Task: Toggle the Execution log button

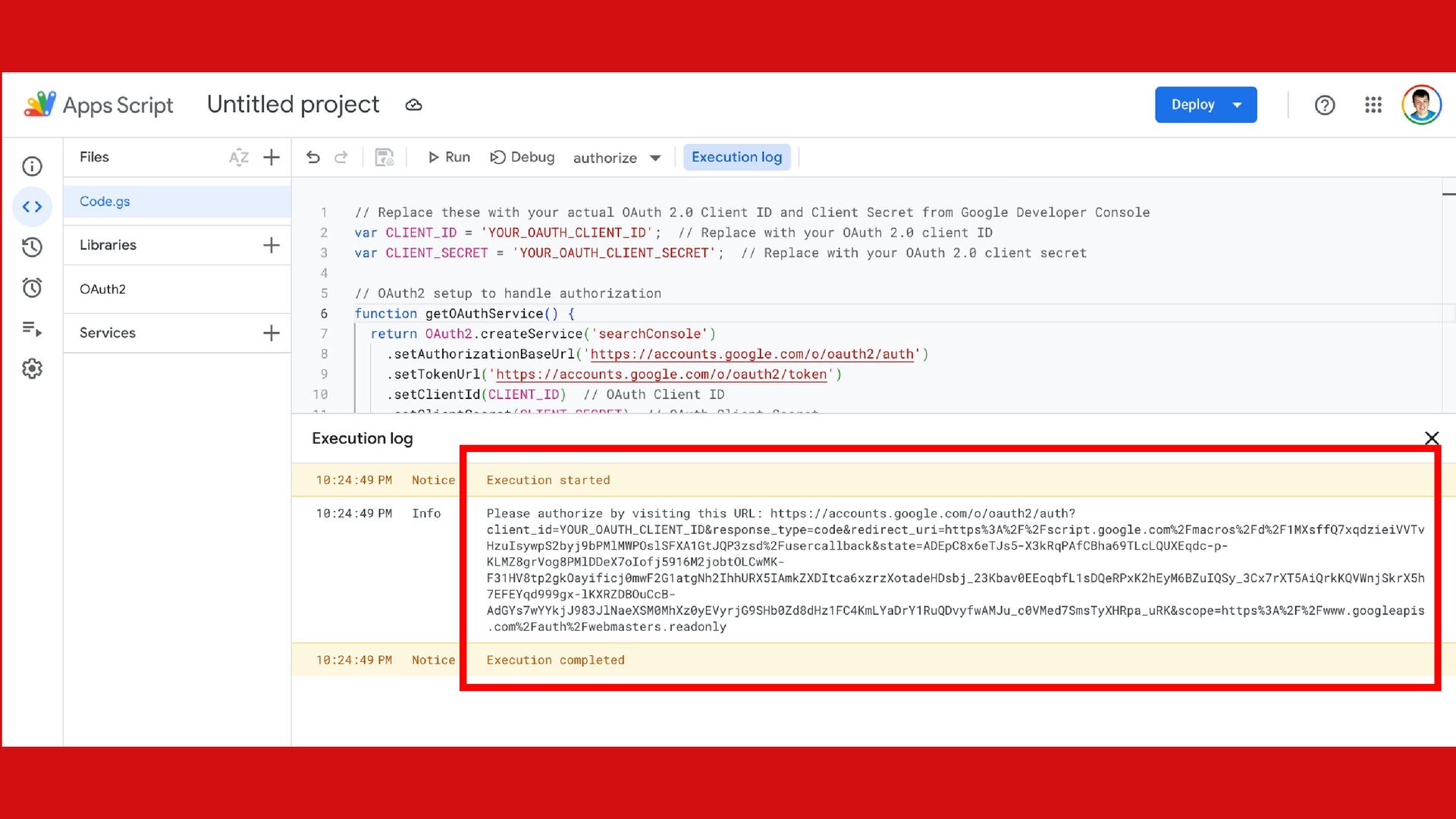Action: (x=736, y=157)
